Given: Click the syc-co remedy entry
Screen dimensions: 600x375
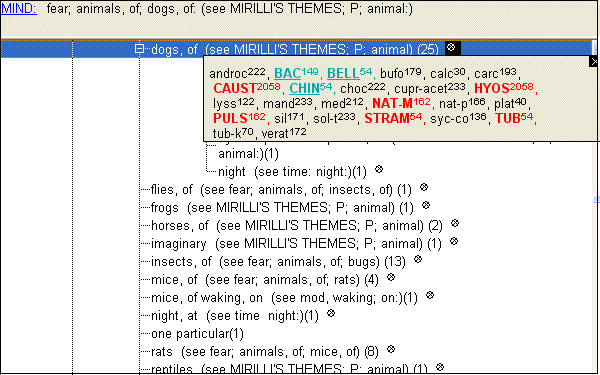Looking at the screenshot, I should (458, 118).
